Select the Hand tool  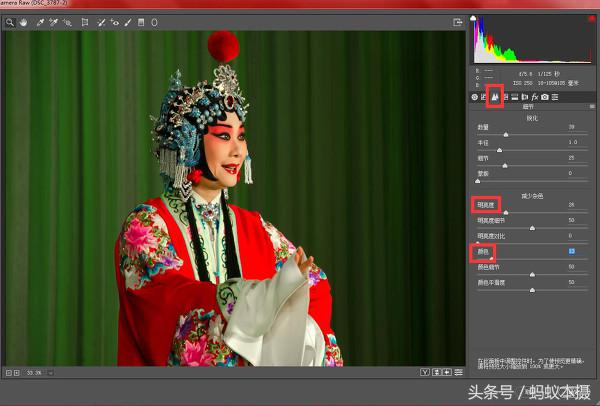point(24,23)
